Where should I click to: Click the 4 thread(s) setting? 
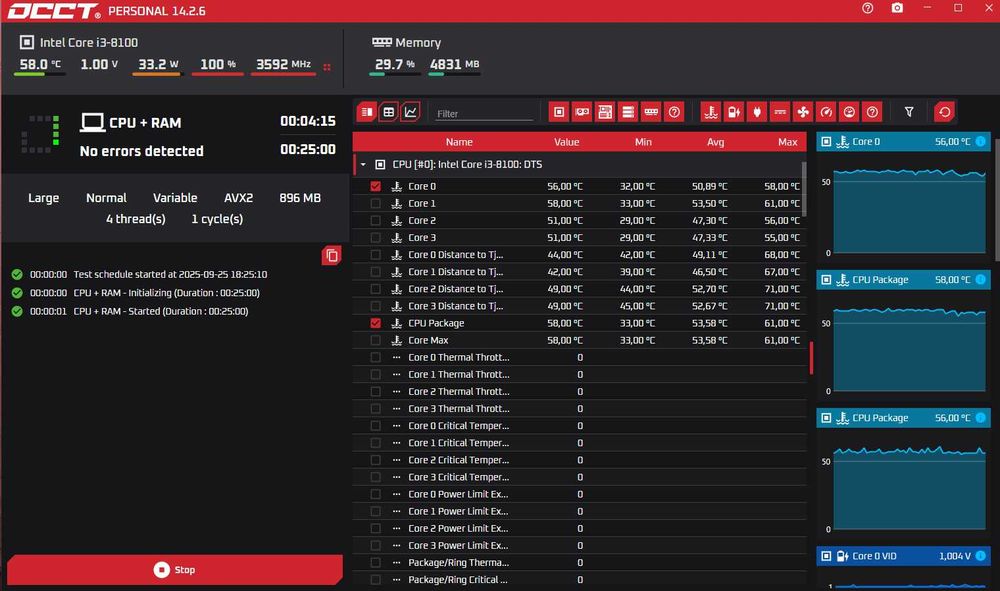click(x=136, y=219)
